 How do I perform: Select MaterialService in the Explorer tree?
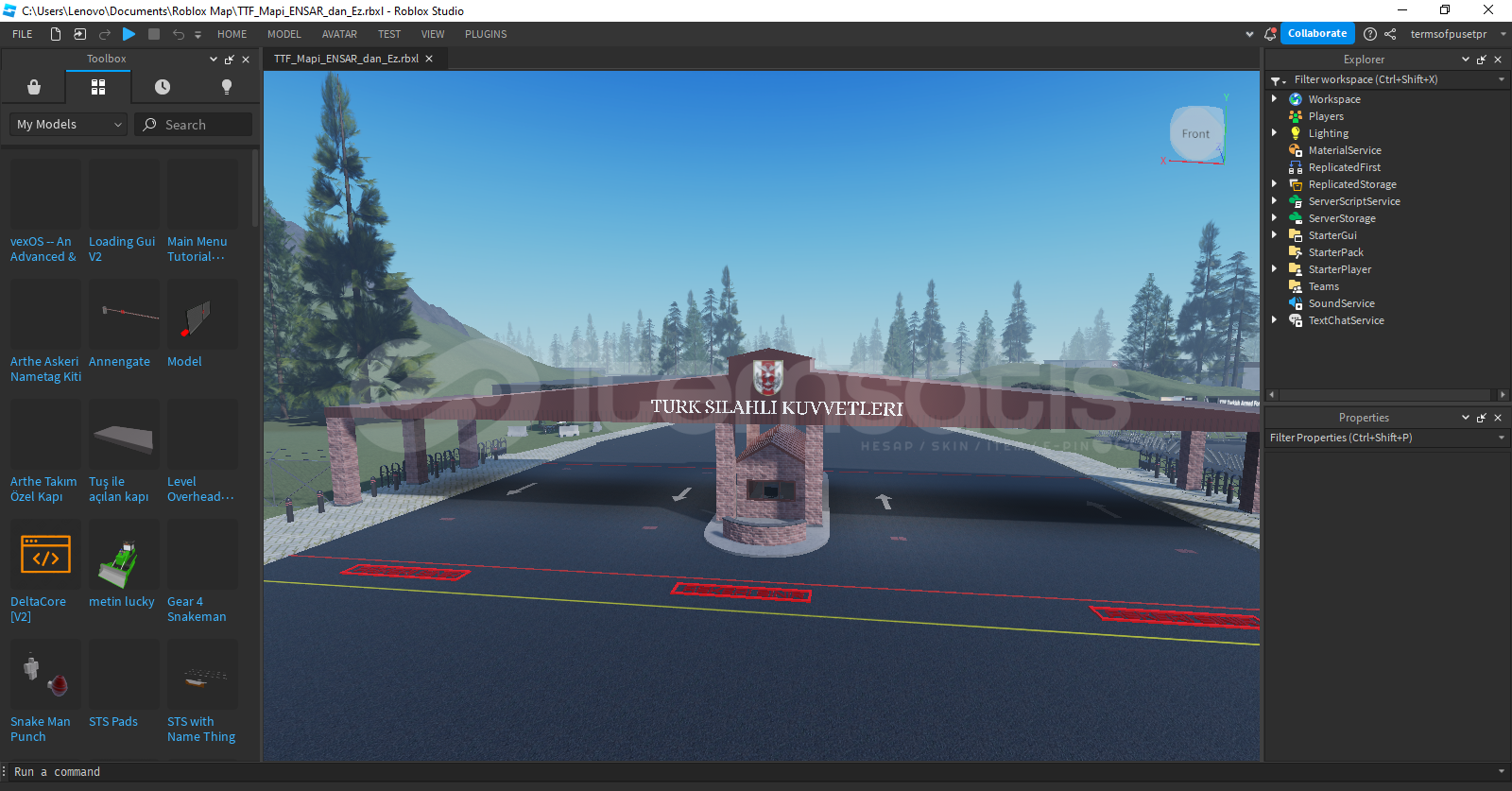[x=1345, y=150]
